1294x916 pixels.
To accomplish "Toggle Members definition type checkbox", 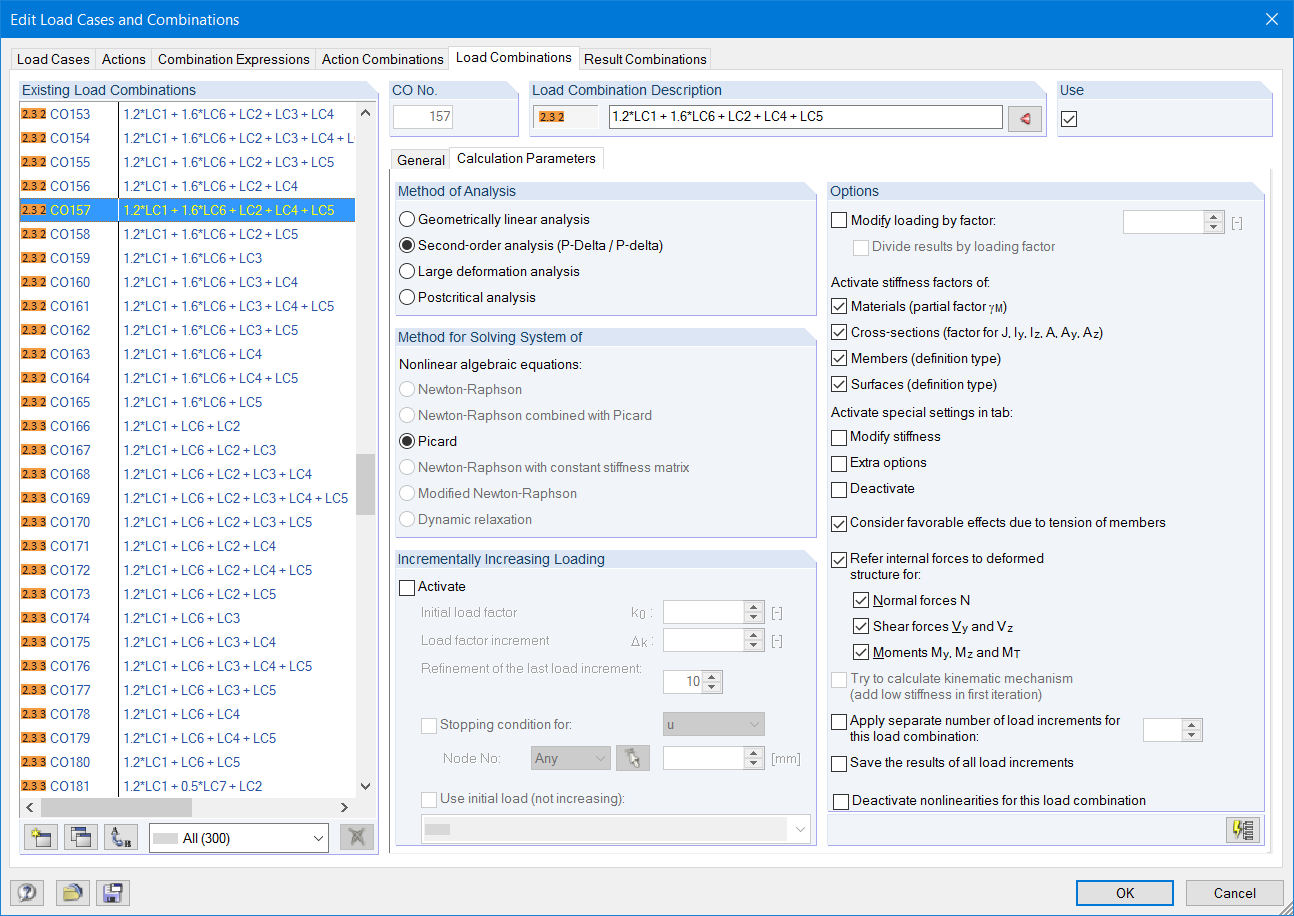I will coord(839,359).
